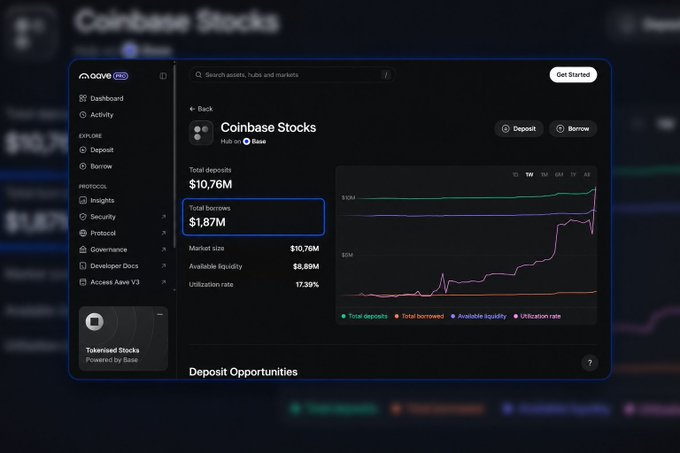
Task: Switch chart range to 1Y
Action: (573, 175)
